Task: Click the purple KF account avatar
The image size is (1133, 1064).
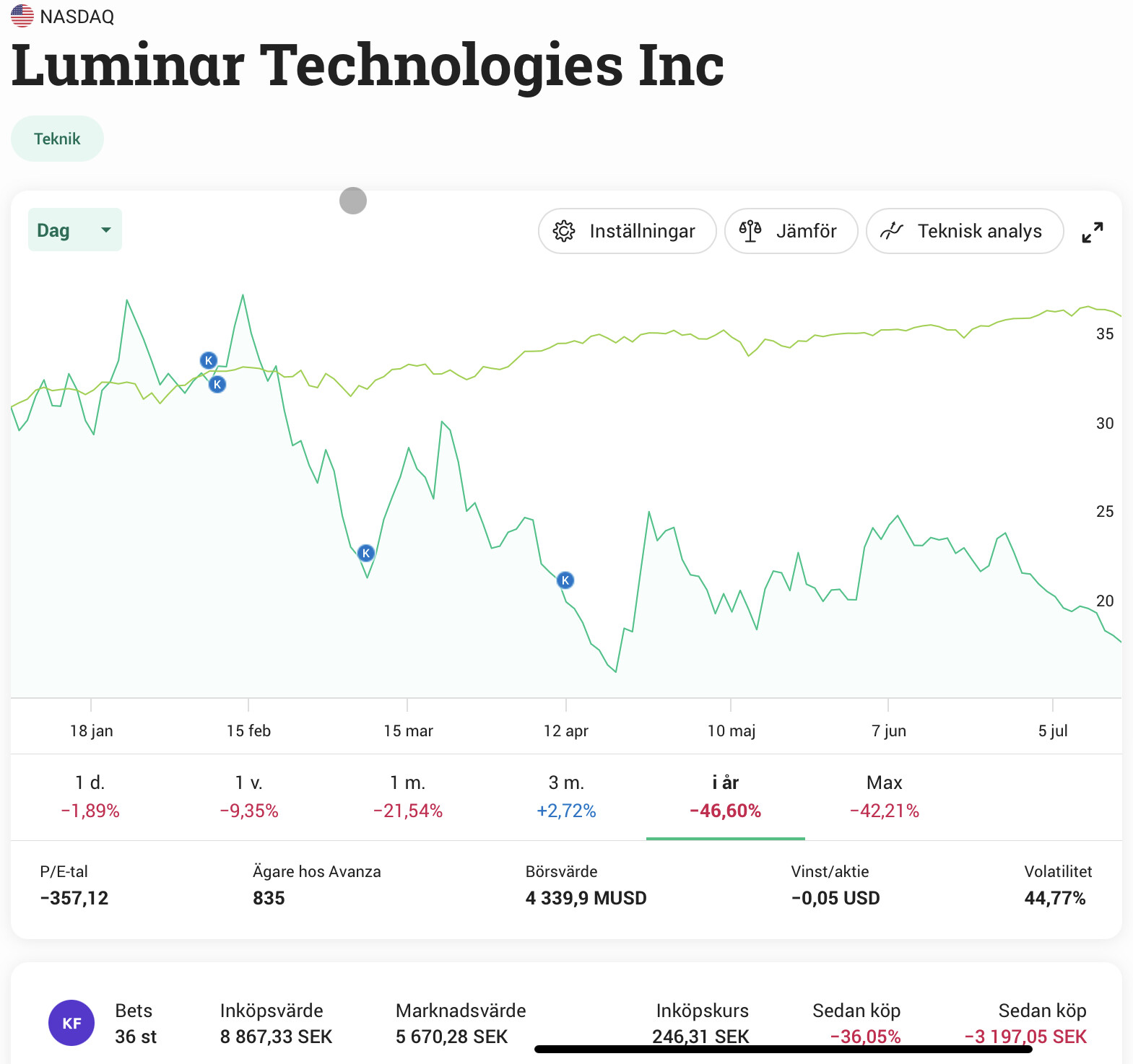Action: point(71,1023)
